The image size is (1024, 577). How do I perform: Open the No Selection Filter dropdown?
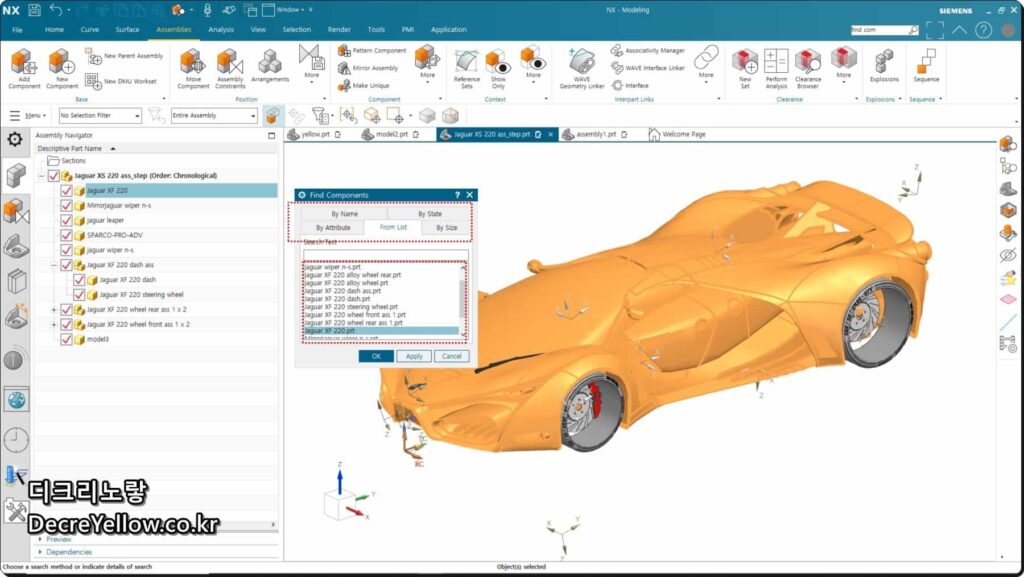100,116
